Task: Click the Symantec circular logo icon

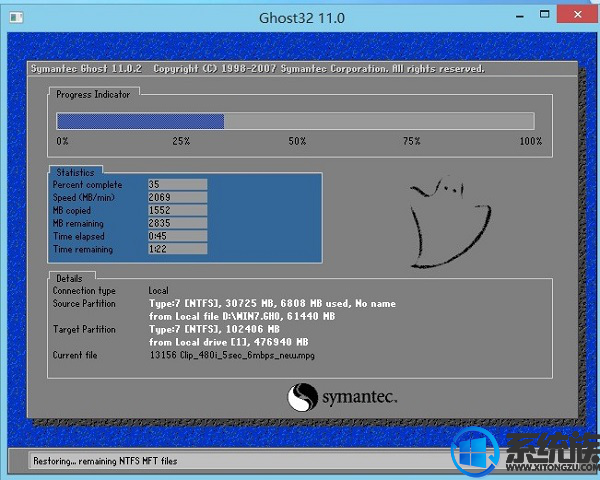Action: coord(303,398)
